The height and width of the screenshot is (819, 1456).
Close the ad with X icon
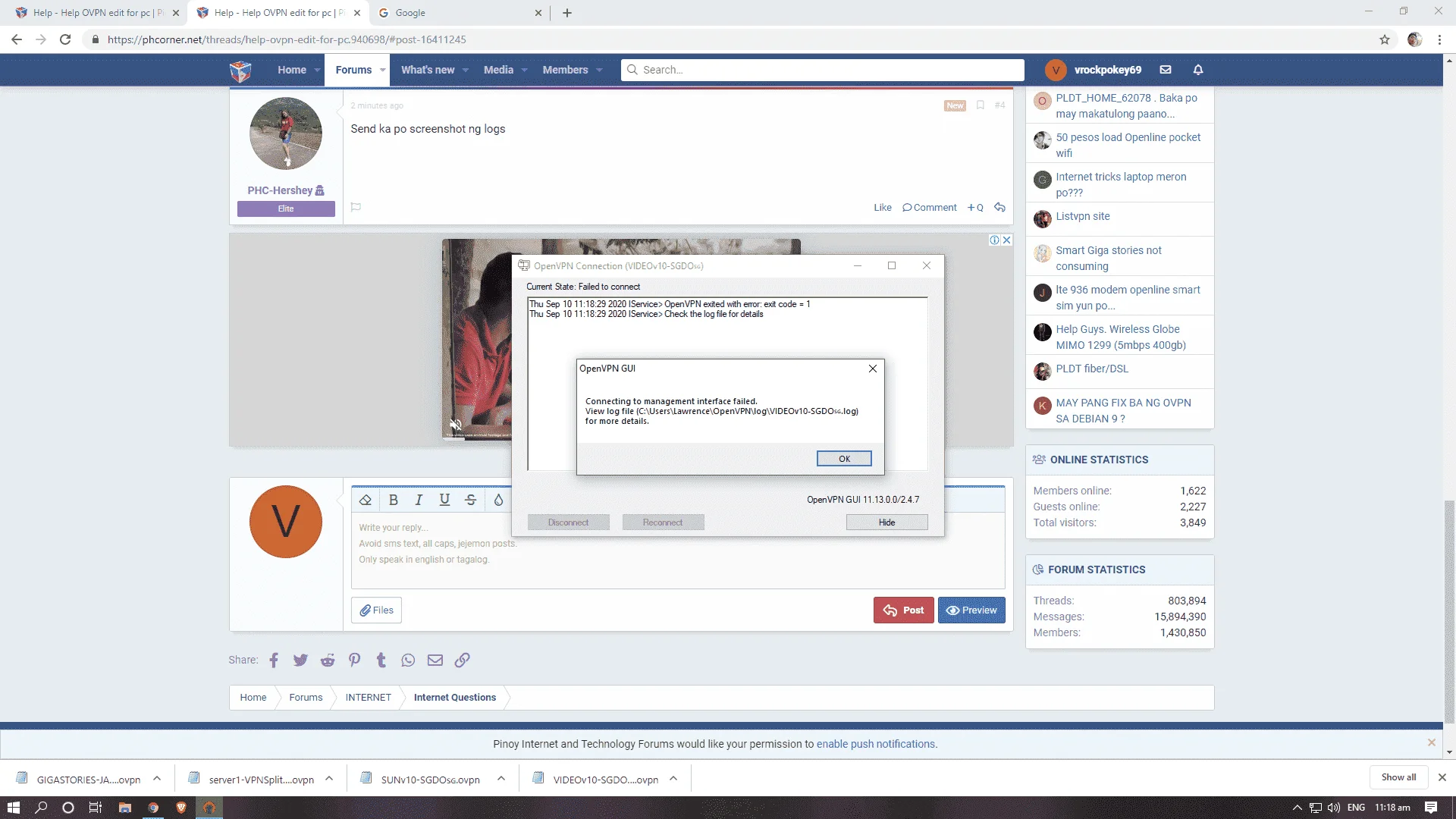coord(1007,240)
